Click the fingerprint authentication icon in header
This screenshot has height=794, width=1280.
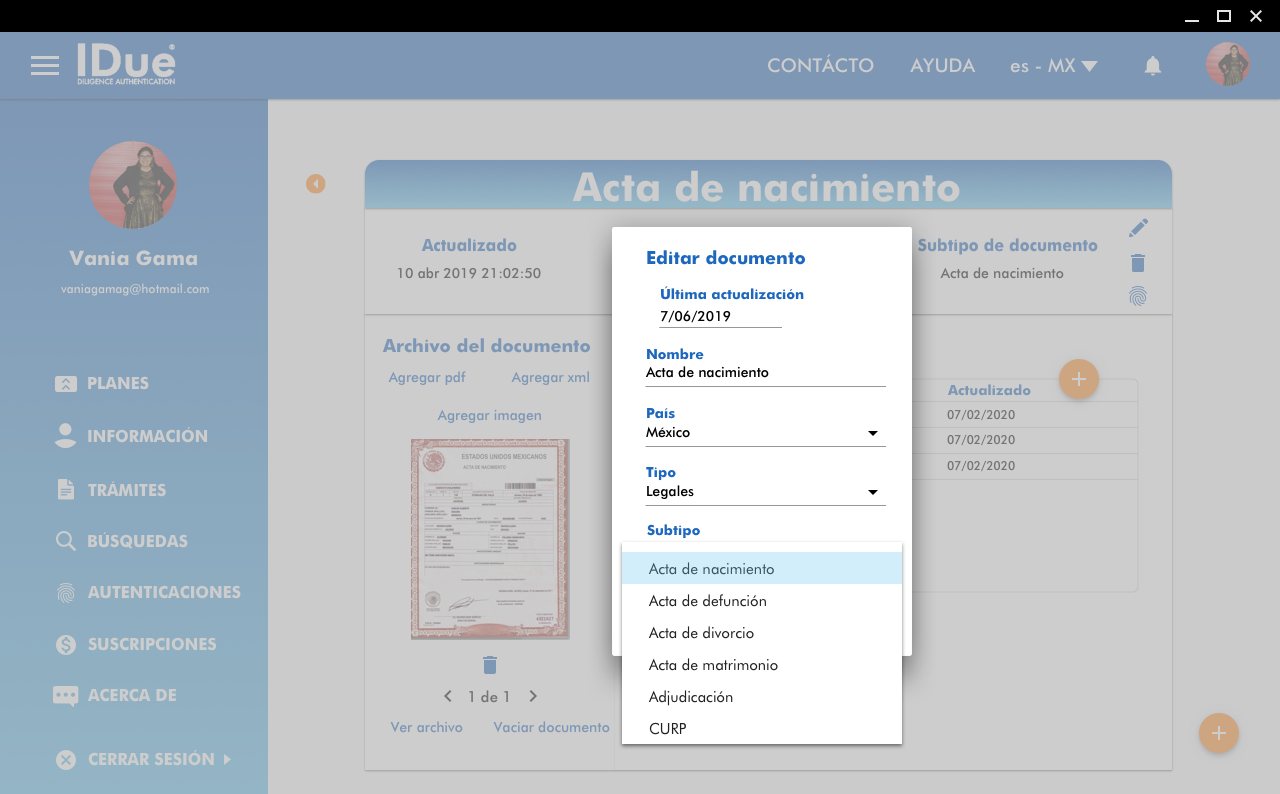(1138, 296)
